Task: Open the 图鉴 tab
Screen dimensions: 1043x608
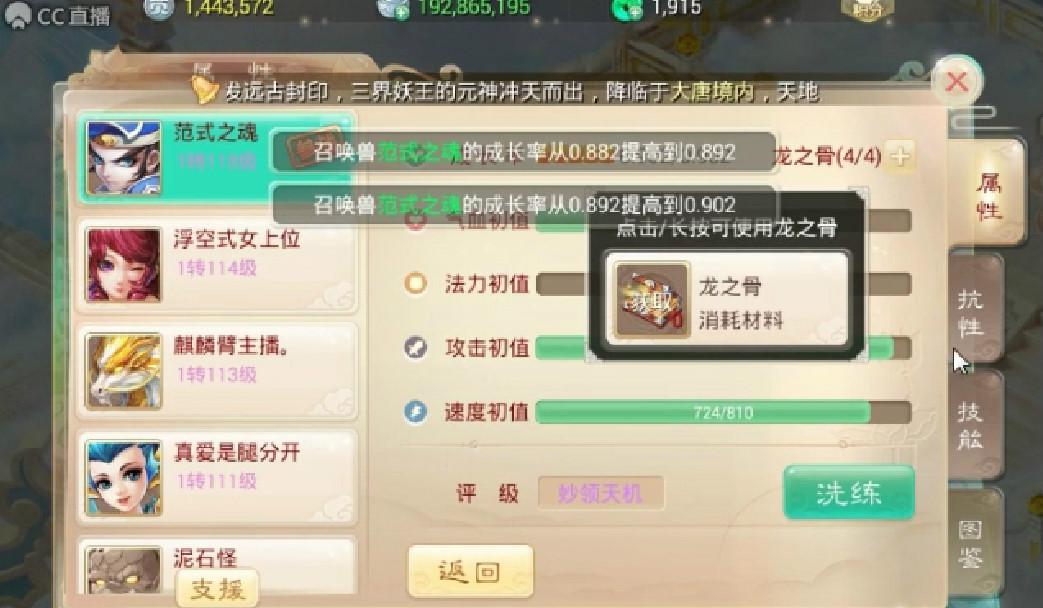Action: (974, 544)
